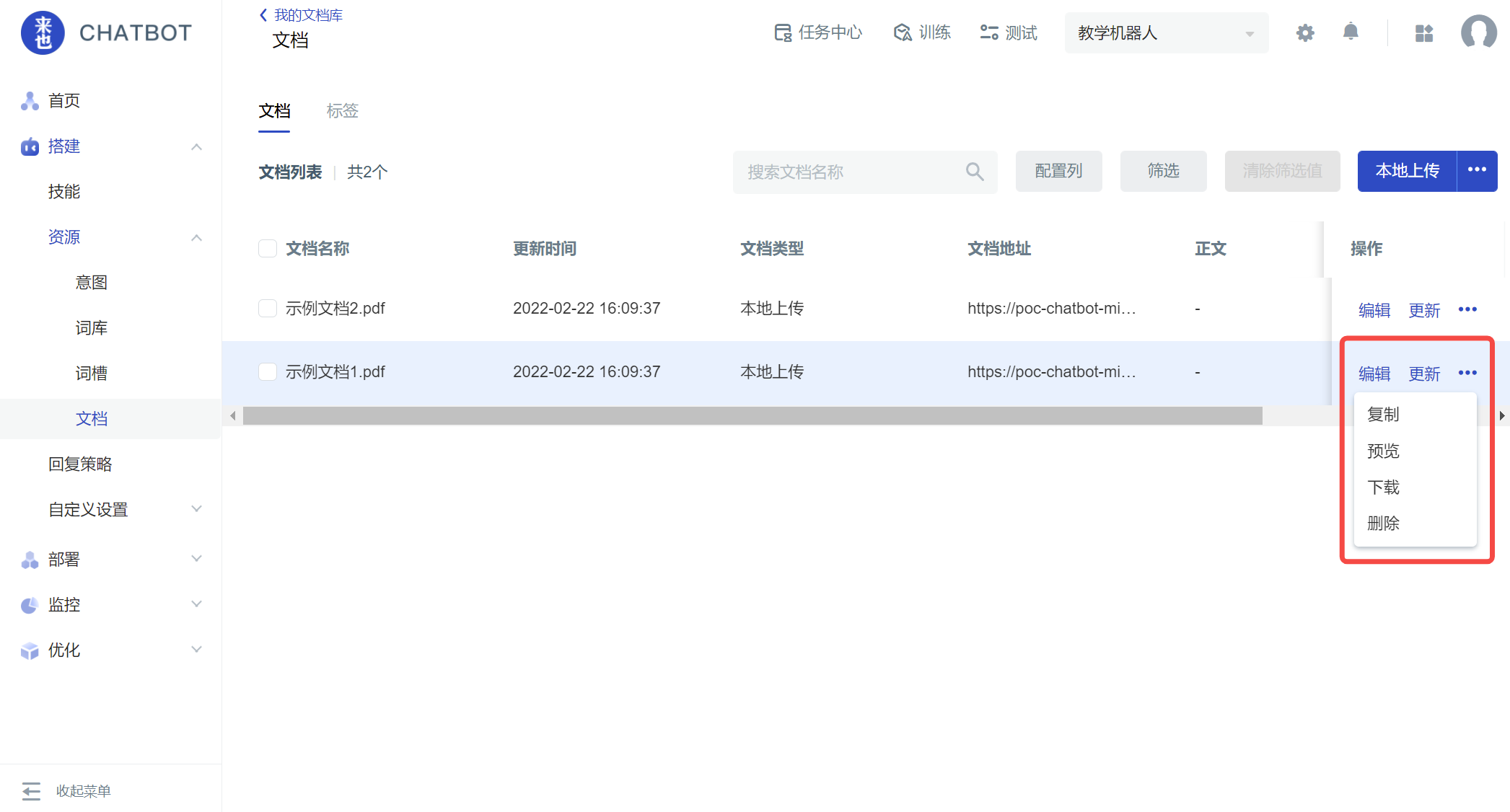Open 意图 in the sidebar

point(92,283)
